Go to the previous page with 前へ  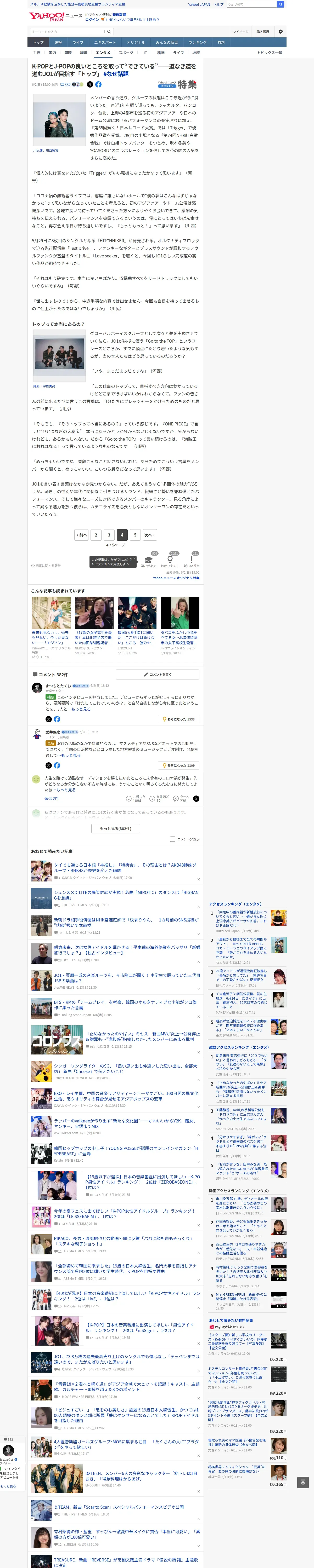coord(82,535)
